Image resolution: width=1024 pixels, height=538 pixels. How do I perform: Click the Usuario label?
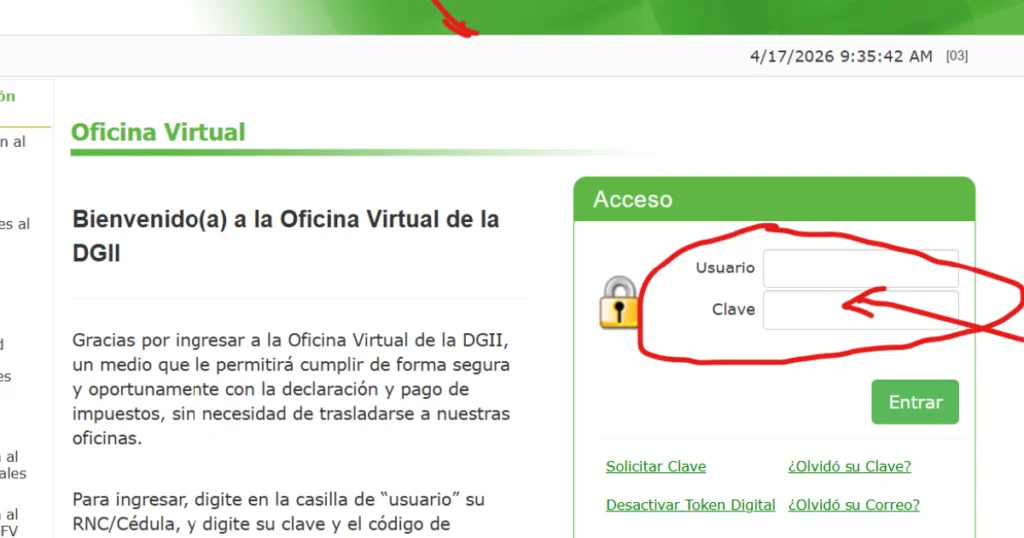coord(725,268)
